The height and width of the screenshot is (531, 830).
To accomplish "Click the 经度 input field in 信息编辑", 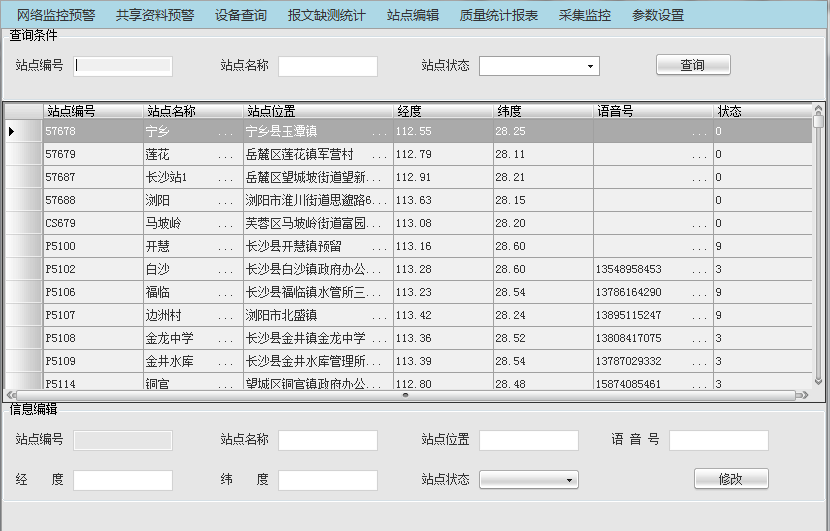I will (x=123, y=480).
